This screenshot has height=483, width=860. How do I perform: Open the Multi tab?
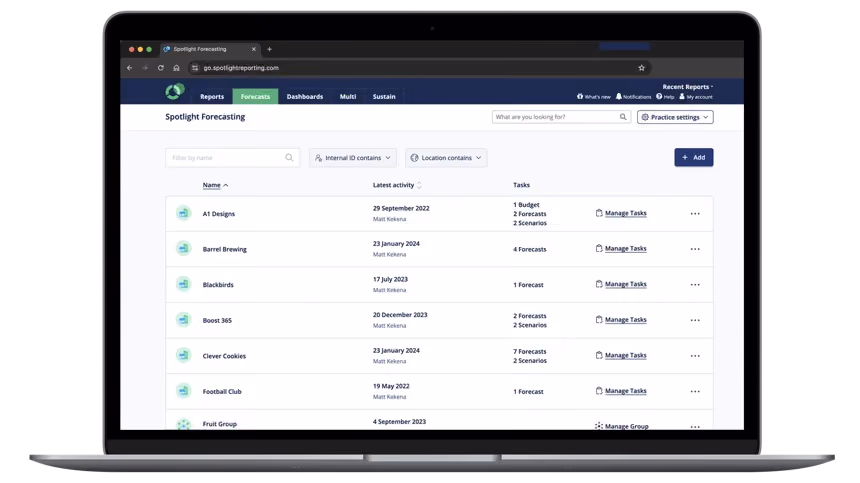coord(348,96)
